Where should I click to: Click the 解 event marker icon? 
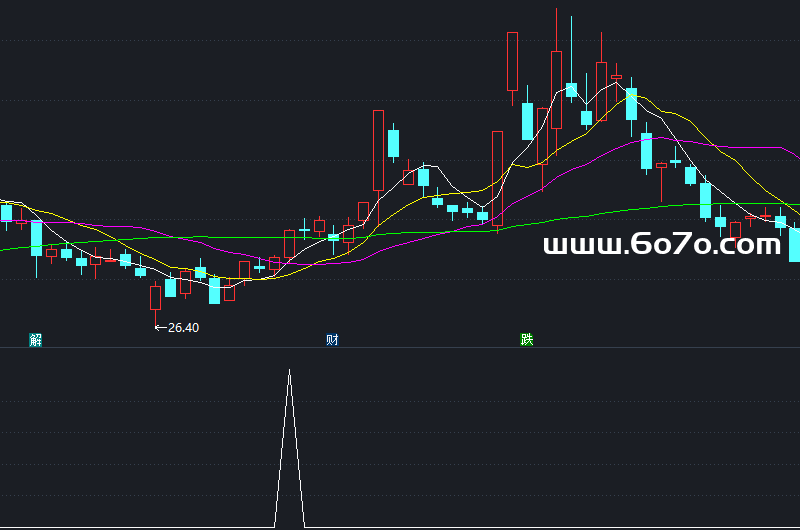(x=36, y=340)
